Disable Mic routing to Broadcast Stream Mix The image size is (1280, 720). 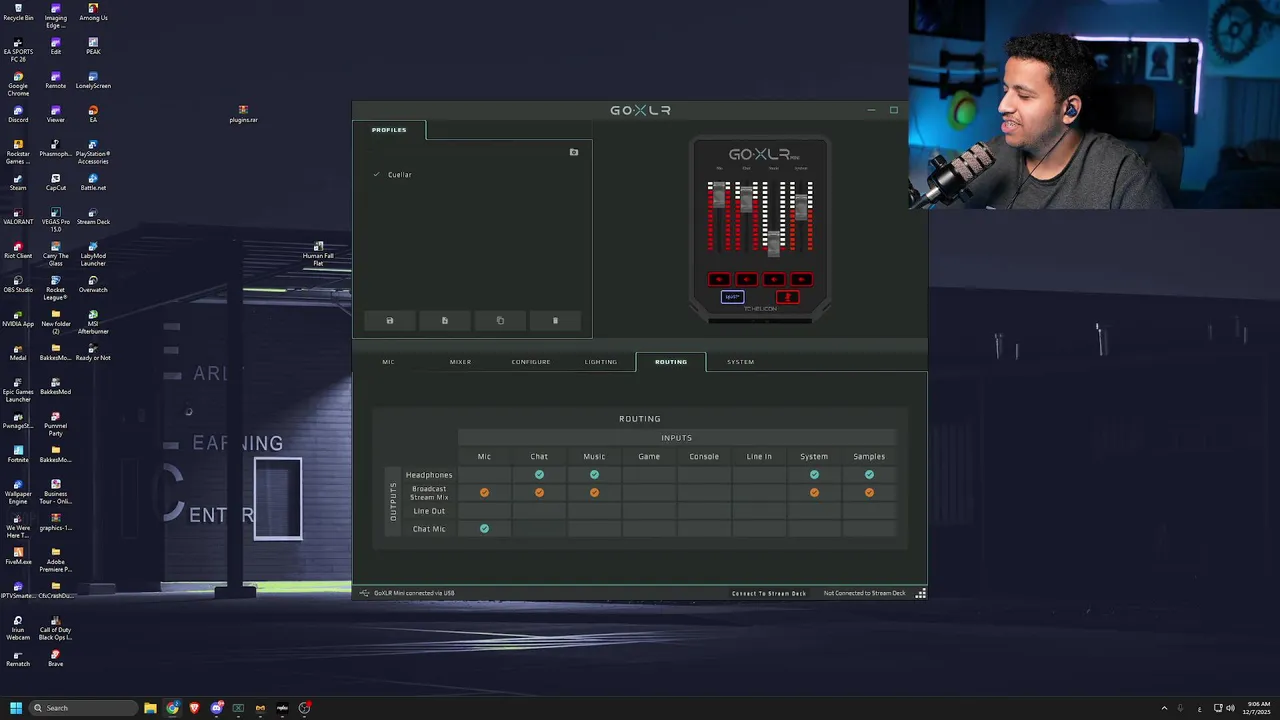coord(484,493)
